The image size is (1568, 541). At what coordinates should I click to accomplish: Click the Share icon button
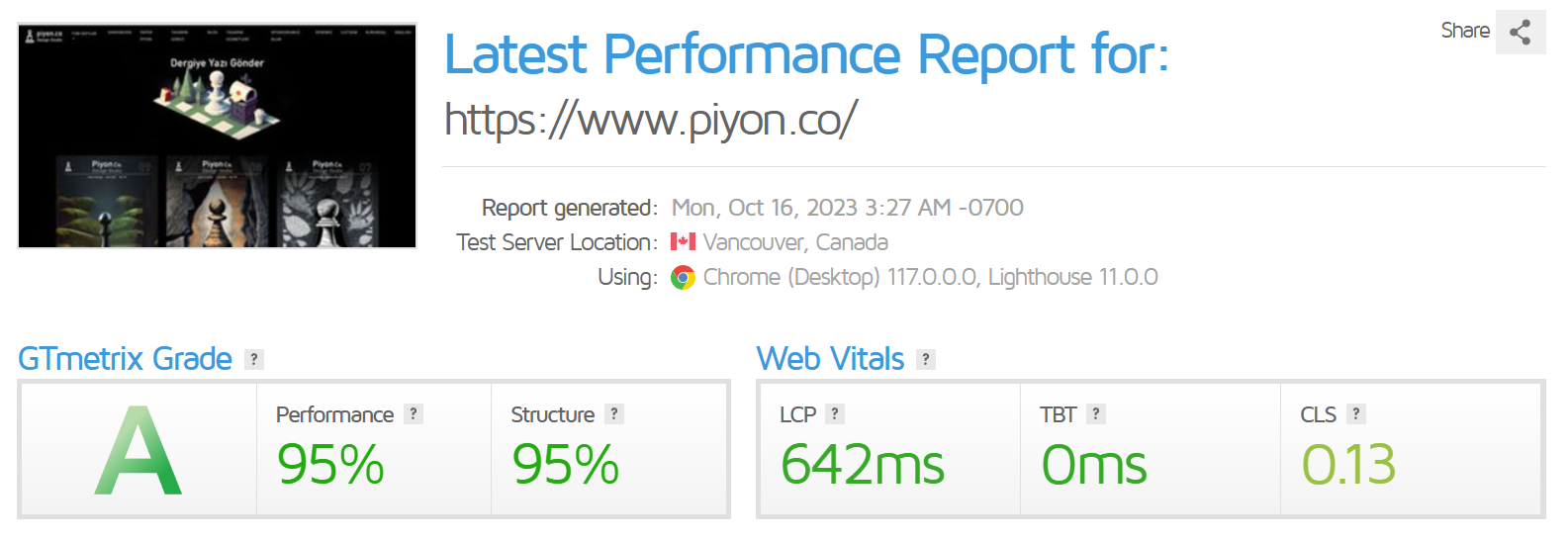pyautogui.click(x=1521, y=32)
